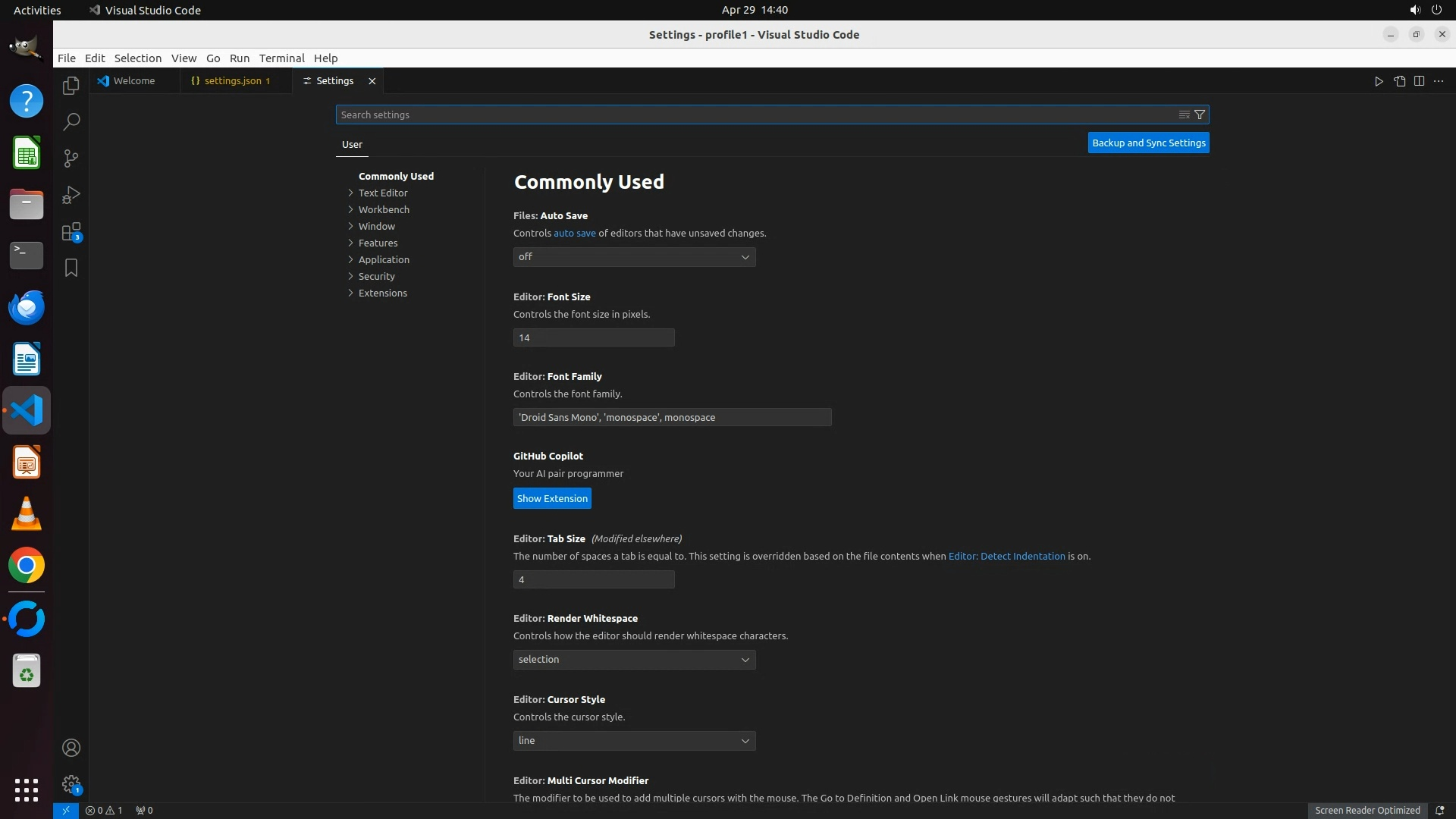The width and height of the screenshot is (1456, 819).
Task: Open the Extensions view
Action: [71, 232]
